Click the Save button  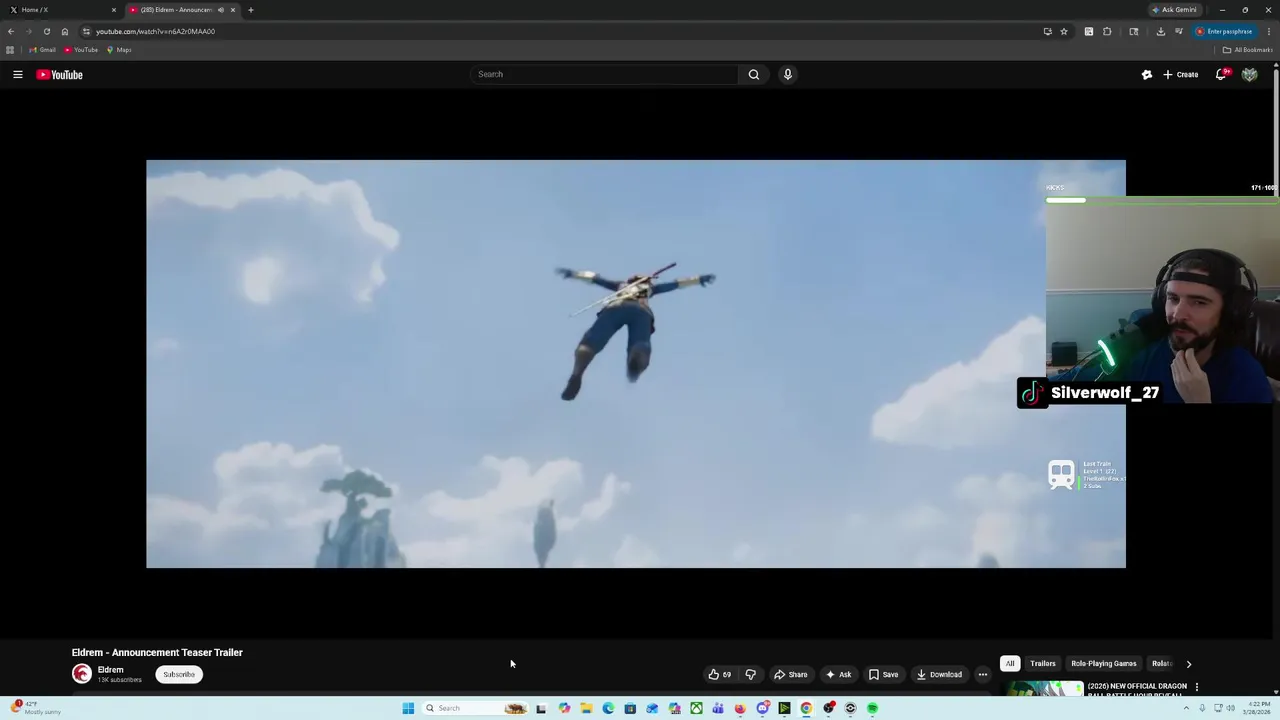(x=883, y=674)
